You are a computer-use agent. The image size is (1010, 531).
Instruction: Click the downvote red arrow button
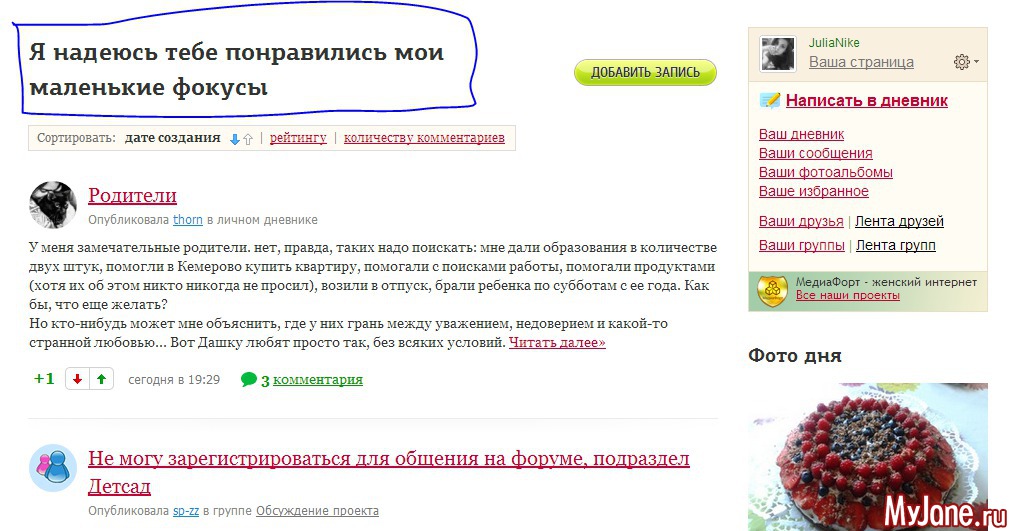coord(77,379)
